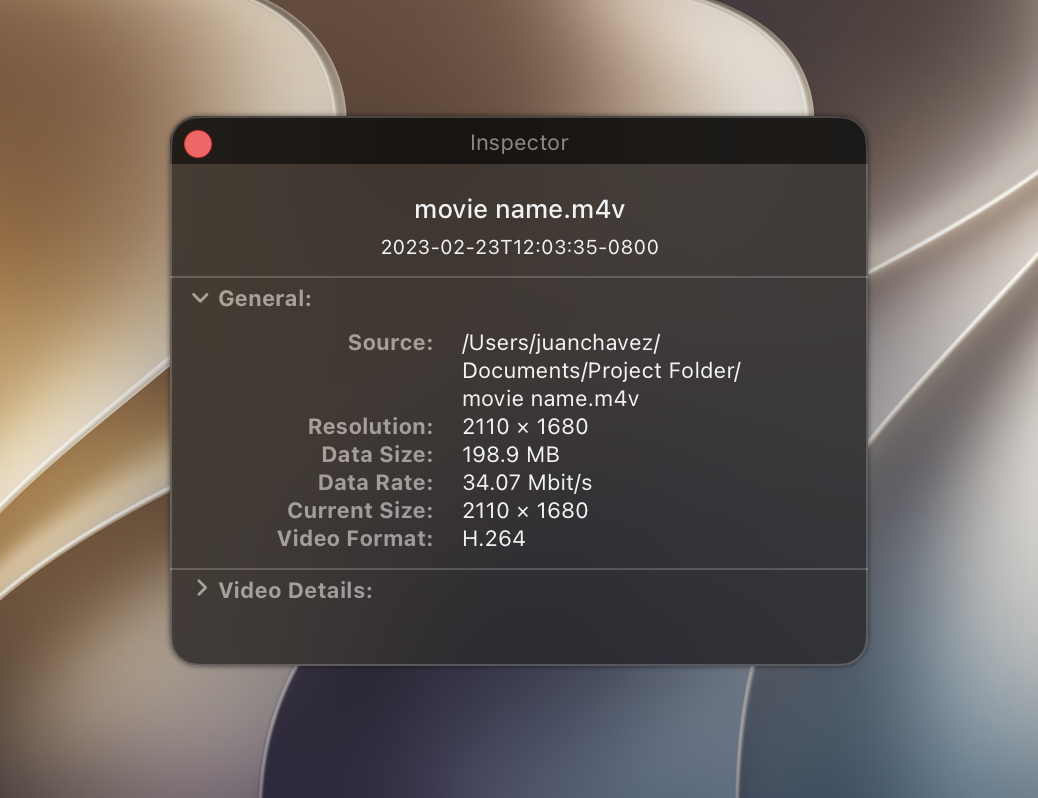Click the timestamp 2023-02-23T12:03:35-0800

point(520,247)
